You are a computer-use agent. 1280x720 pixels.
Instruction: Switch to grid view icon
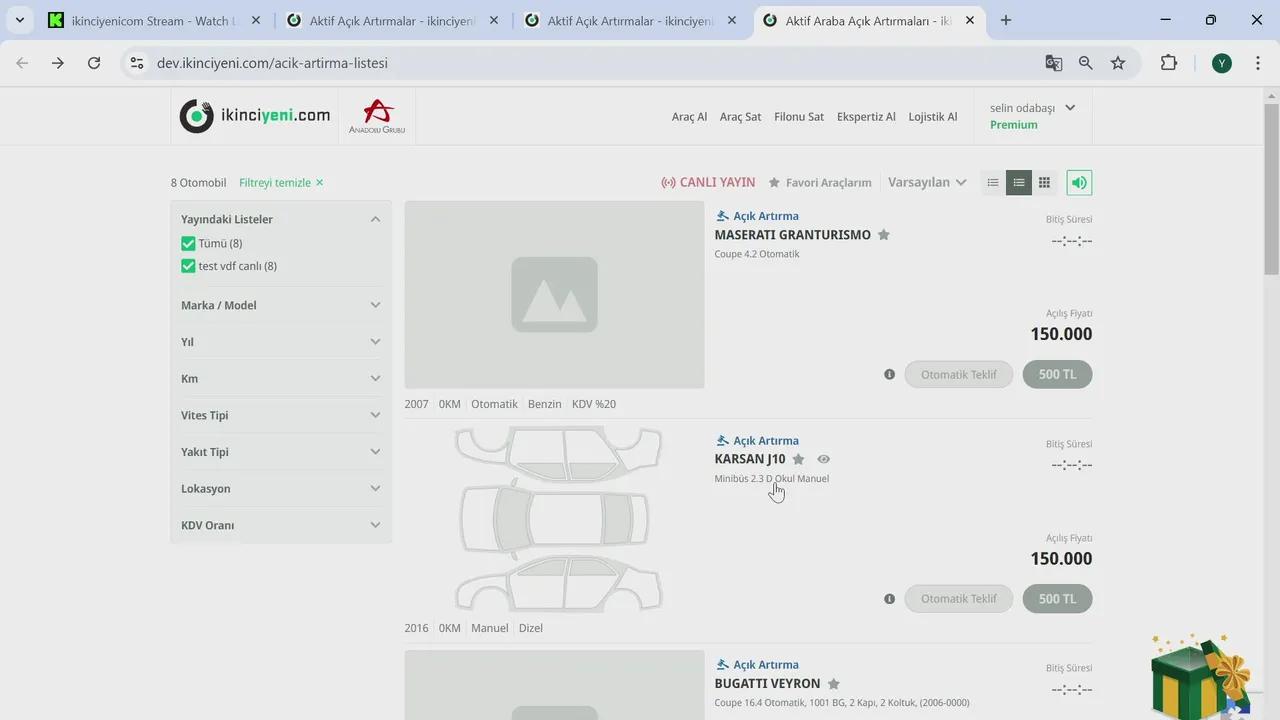[1044, 182]
